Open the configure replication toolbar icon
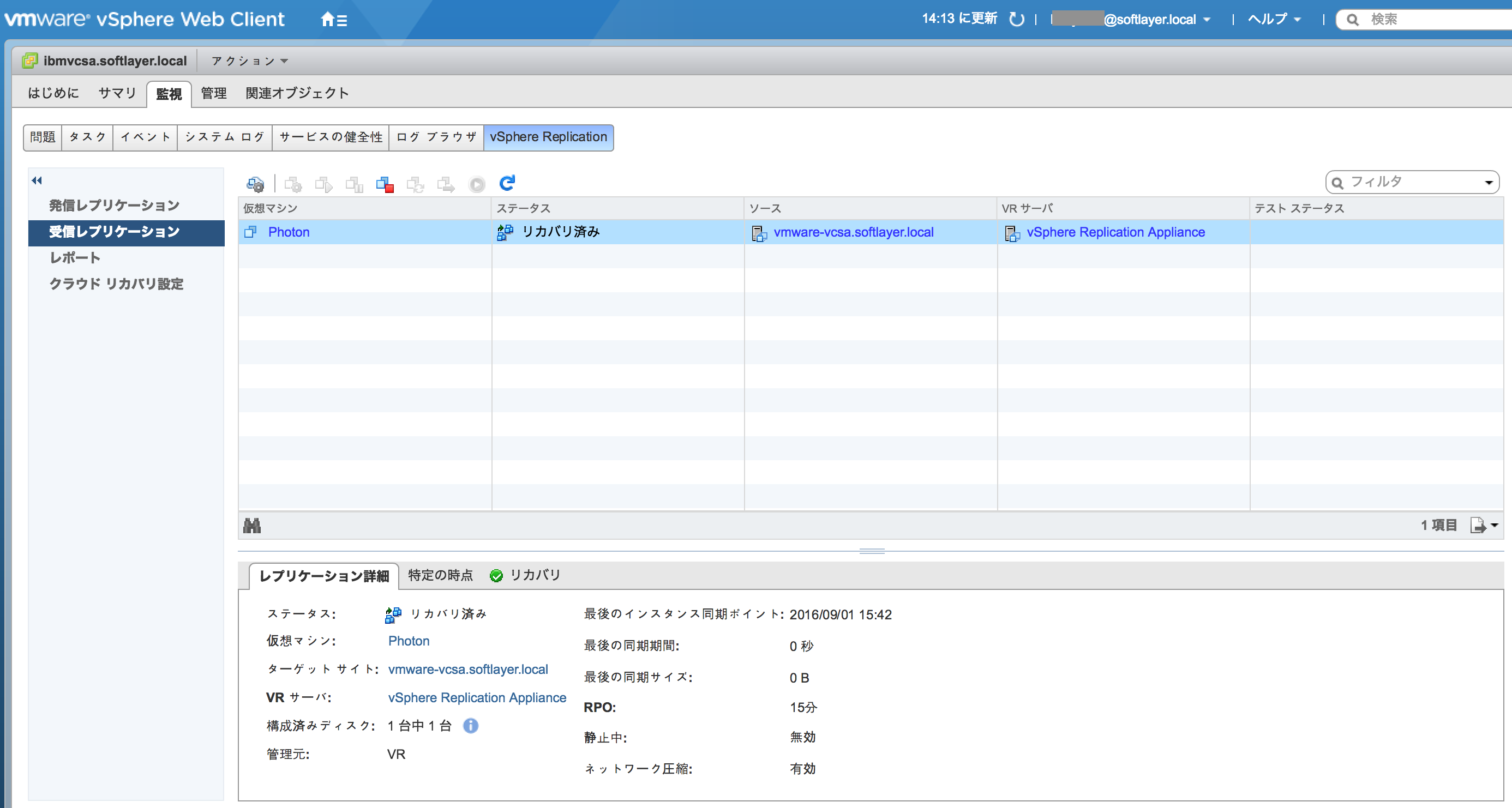Image resolution: width=1512 pixels, height=808 pixels. click(255, 184)
